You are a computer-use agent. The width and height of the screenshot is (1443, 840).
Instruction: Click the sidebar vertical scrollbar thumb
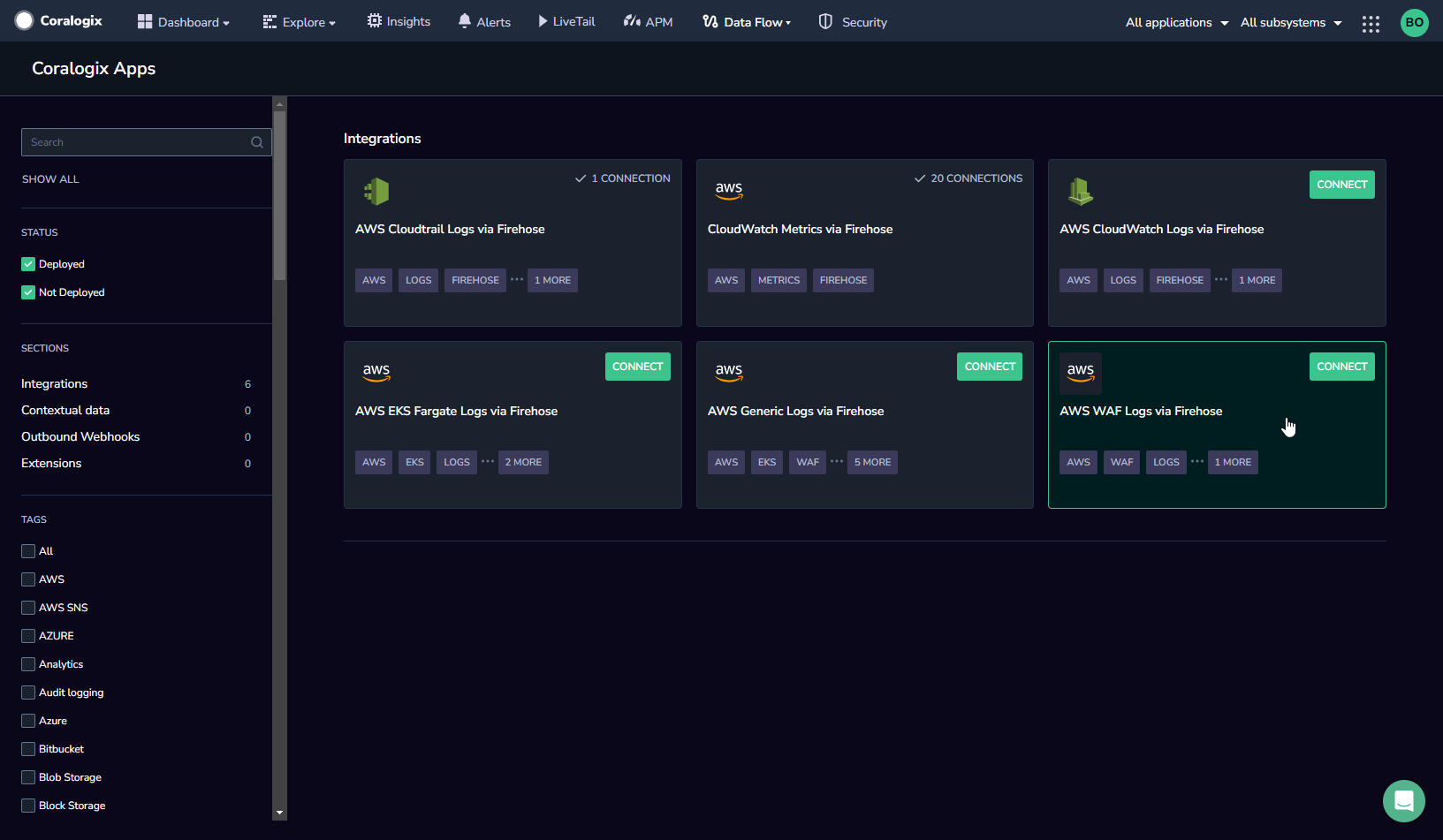(279, 194)
